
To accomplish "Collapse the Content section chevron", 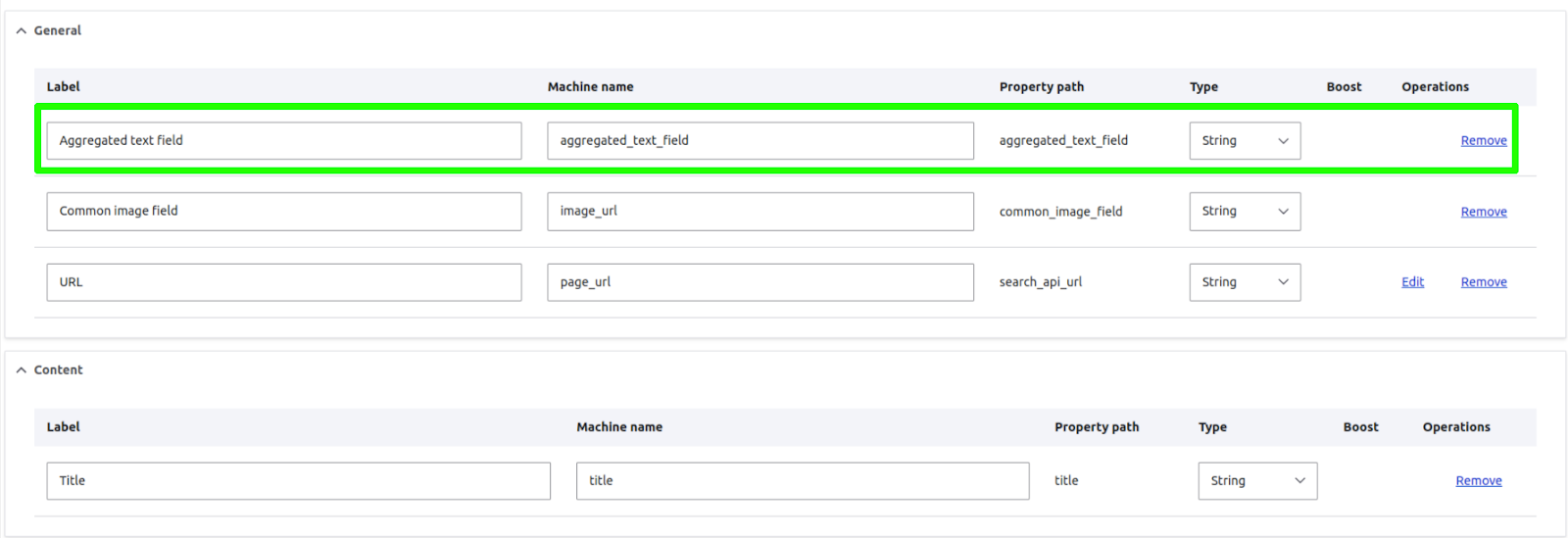I will pos(21,370).
